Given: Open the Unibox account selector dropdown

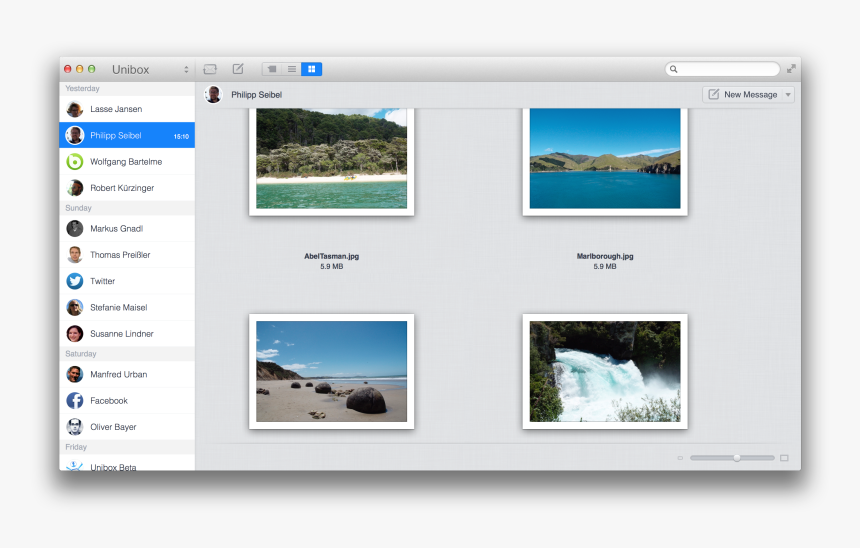Looking at the screenshot, I should point(186,70).
